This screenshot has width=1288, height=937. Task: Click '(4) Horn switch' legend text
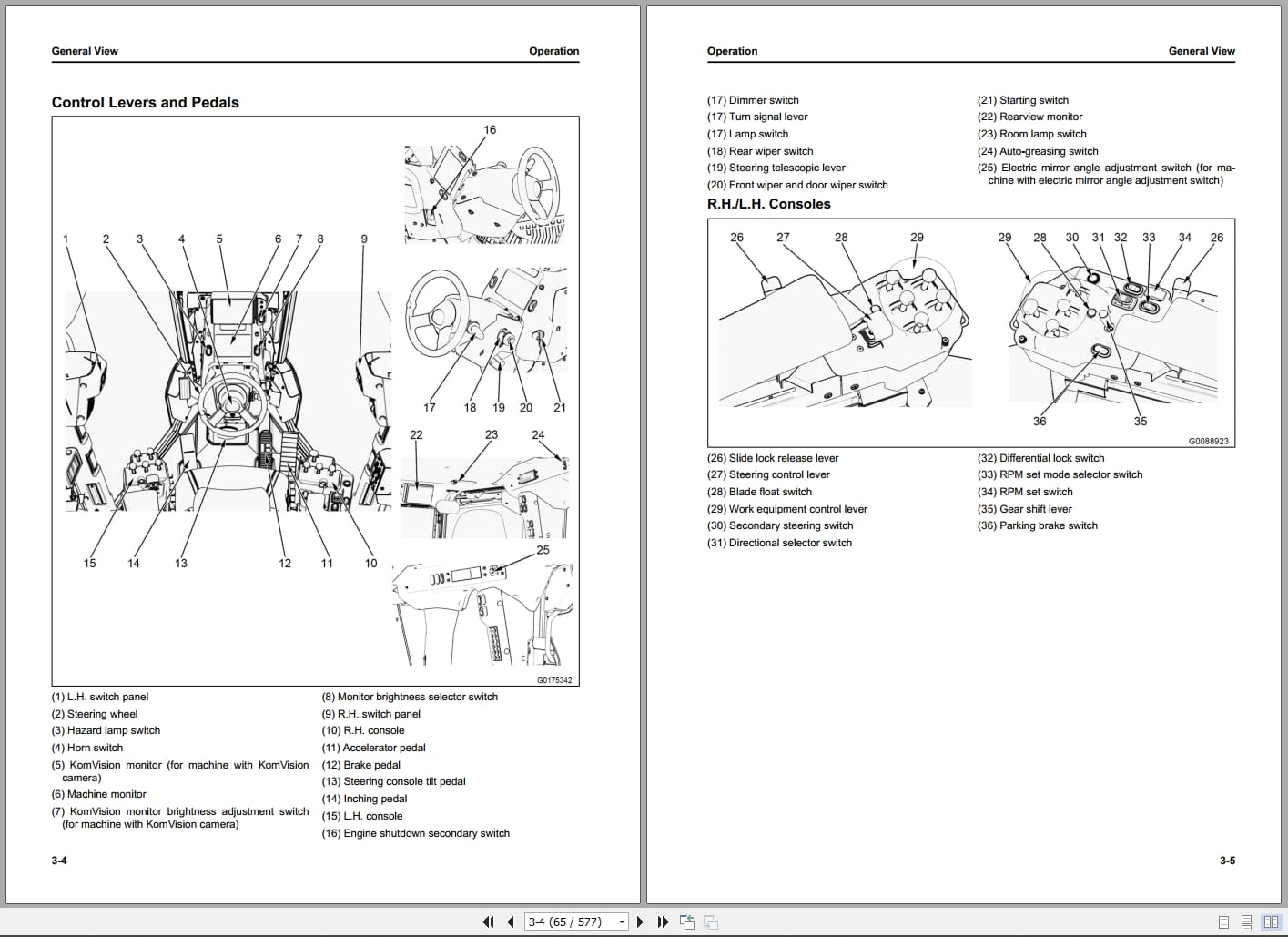[87, 748]
